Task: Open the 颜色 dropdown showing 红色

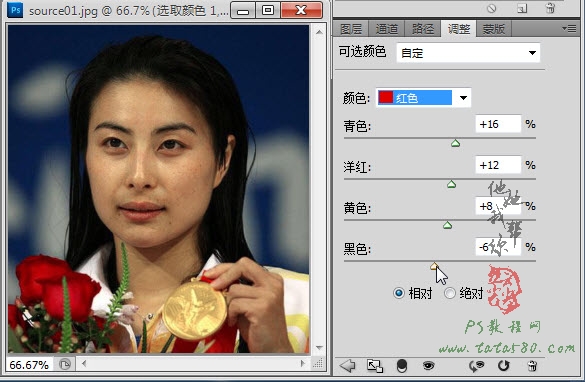Action: click(x=423, y=98)
